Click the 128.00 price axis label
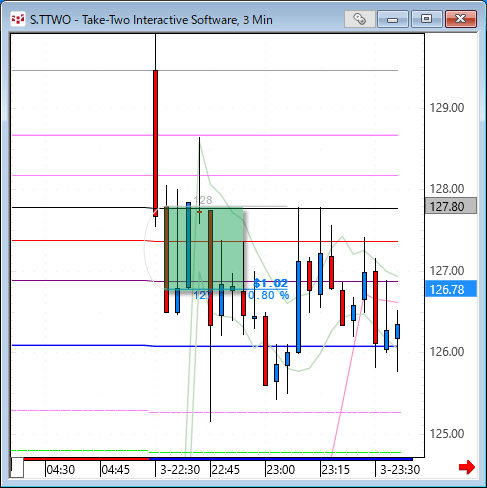Viewport: 487px width, 488px height. click(x=447, y=189)
